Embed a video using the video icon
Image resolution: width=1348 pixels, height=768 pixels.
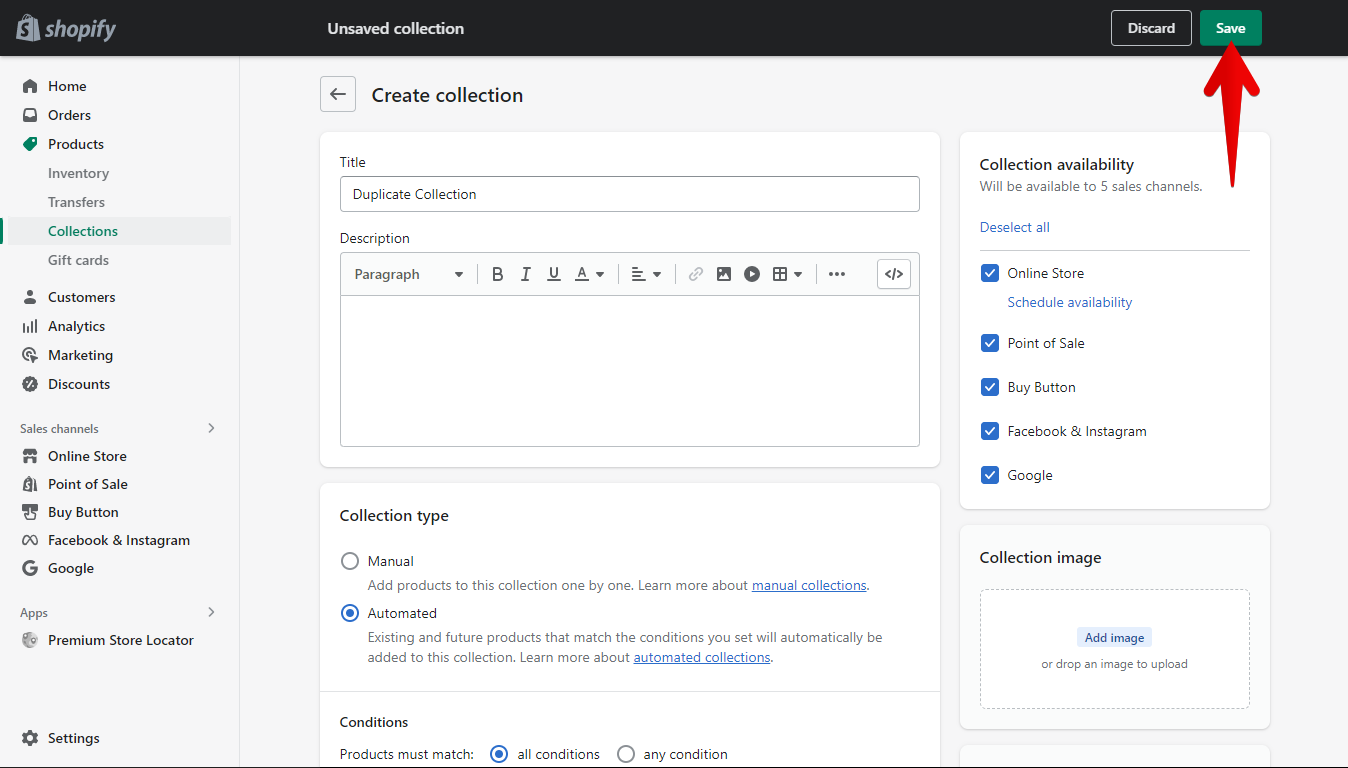(x=751, y=273)
